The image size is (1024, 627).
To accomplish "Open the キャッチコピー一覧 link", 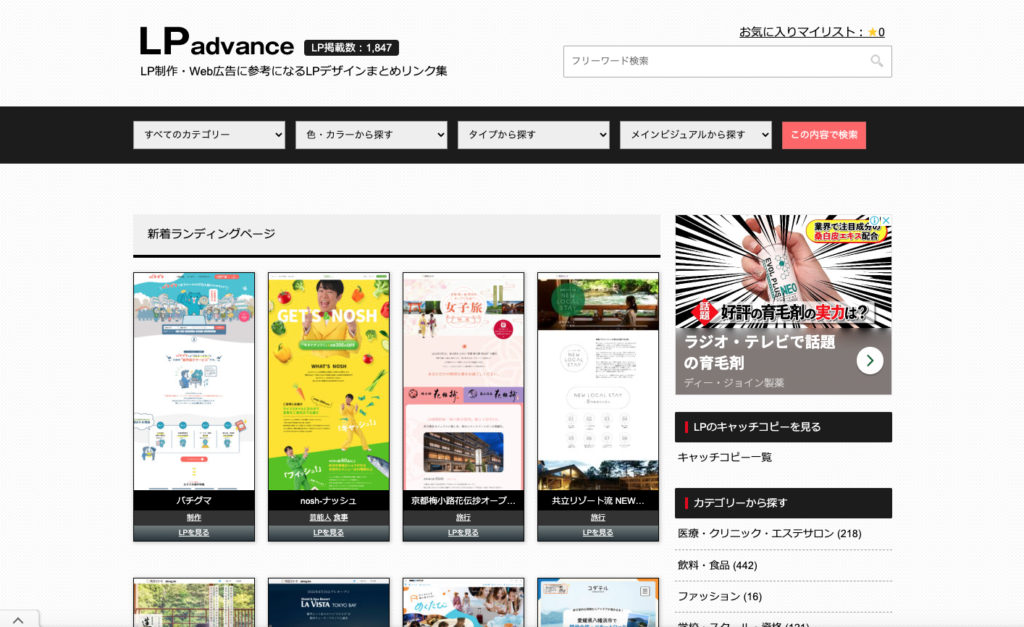I will coord(725,457).
